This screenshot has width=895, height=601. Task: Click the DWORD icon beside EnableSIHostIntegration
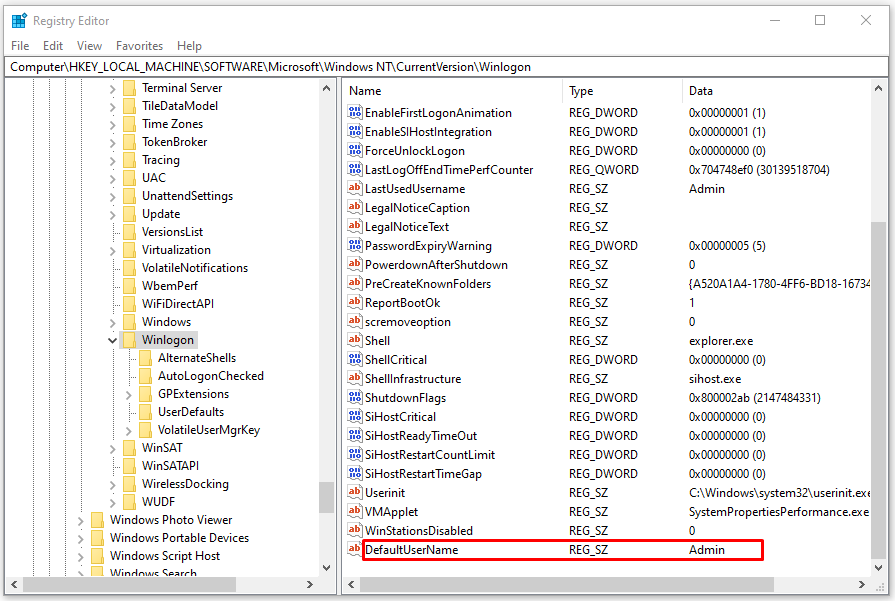tap(354, 131)
